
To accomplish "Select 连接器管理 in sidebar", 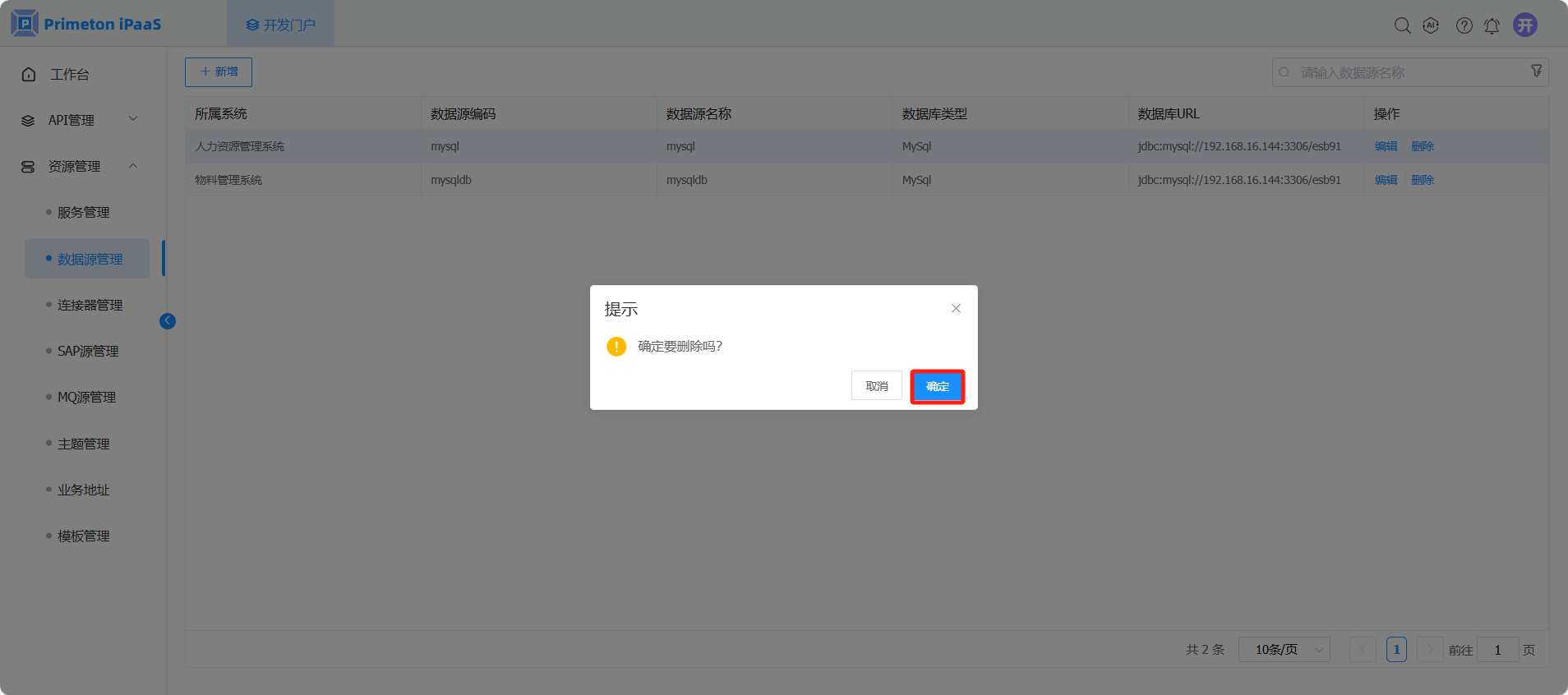I will point(90,305).
